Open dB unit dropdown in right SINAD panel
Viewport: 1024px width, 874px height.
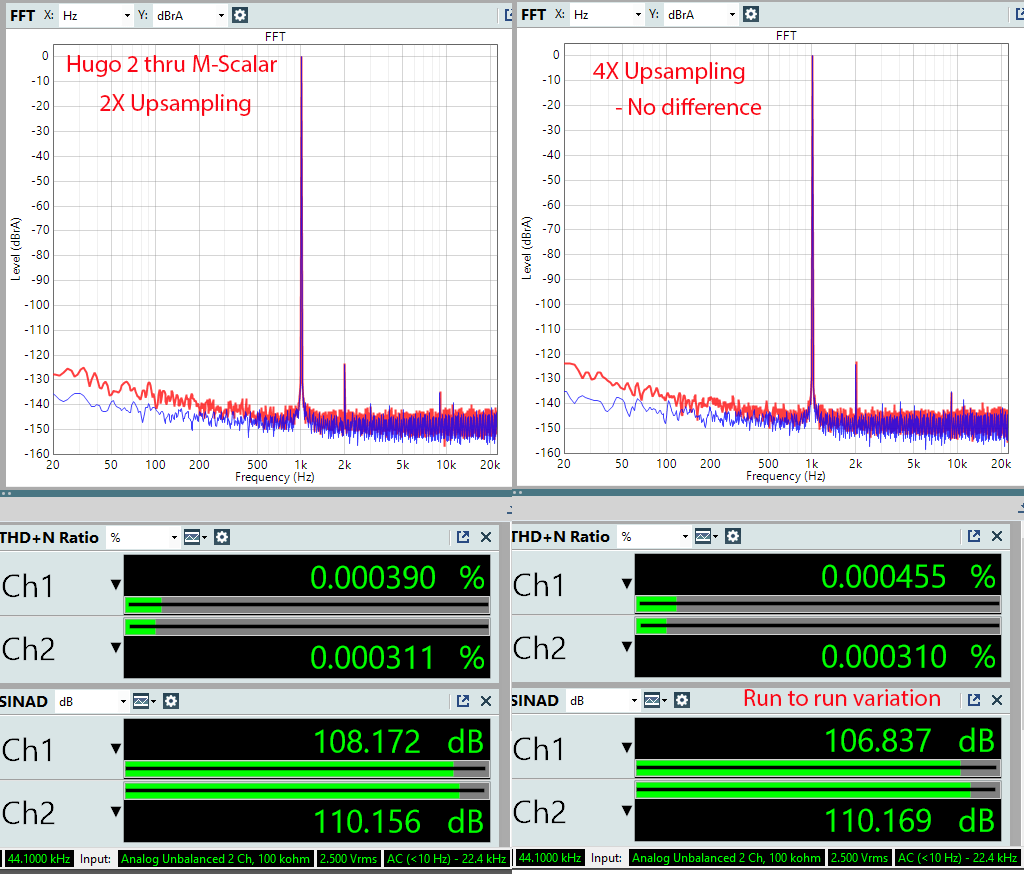pyautogui.click(x=603, y=700)
